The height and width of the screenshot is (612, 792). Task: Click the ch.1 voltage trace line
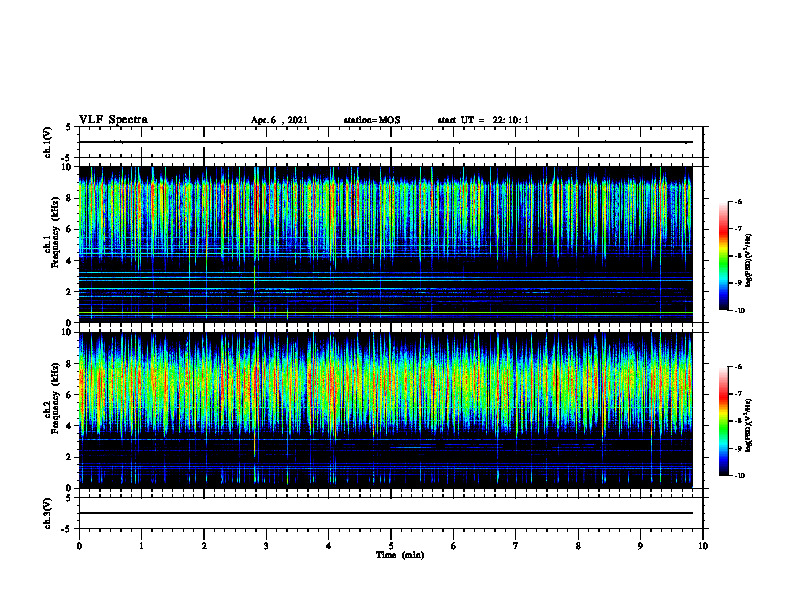click(x=386, y=142)
